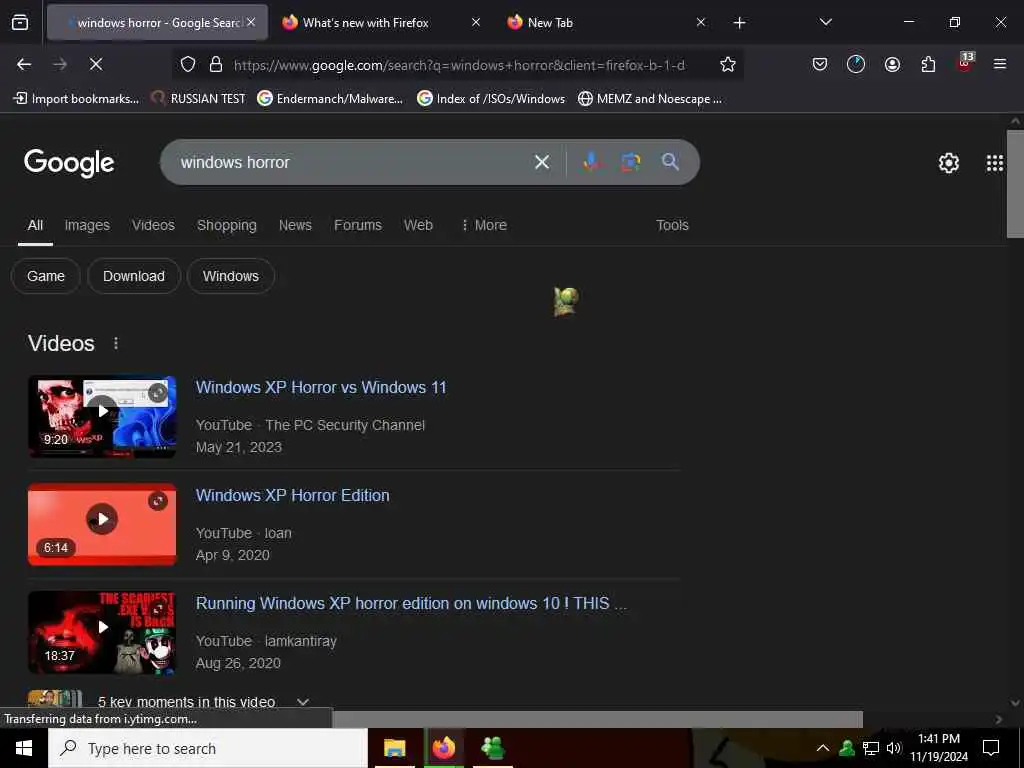Play the 6:14 red video thumbnail
The image size is (1024, 768).
(x=102, y=524)
